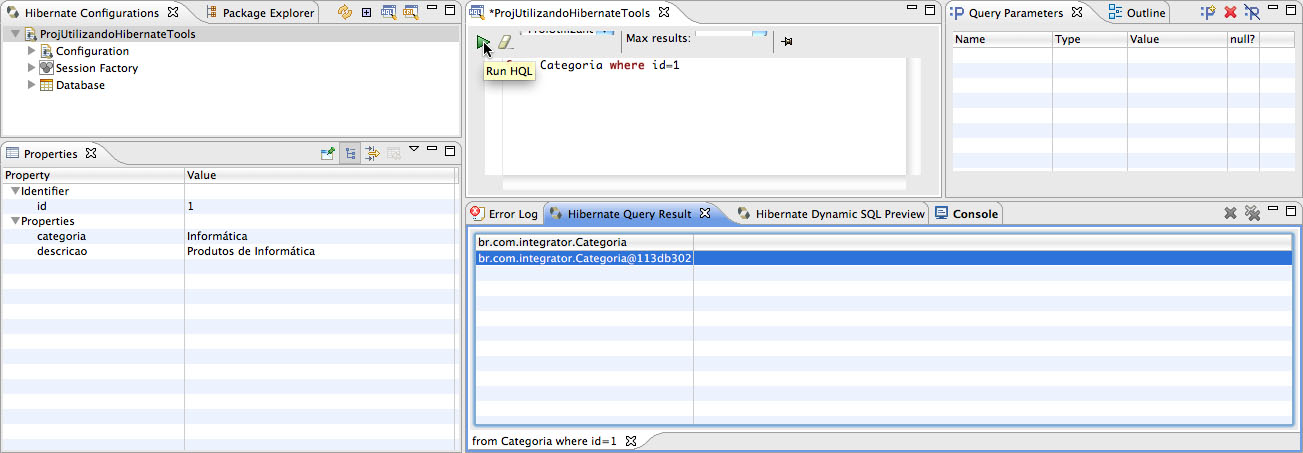Click the Database table icon in tree

click(x=47, y=85)
